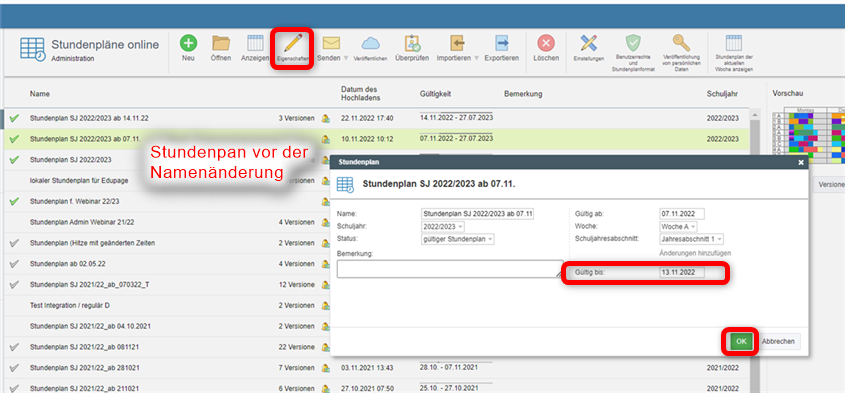Open Status gültiger Stundenplan dropdown

click(458, 239)
